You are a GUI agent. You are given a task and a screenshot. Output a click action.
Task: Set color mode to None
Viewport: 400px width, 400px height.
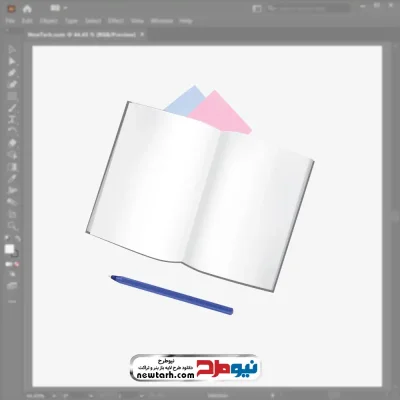click(x=17, y=264)
